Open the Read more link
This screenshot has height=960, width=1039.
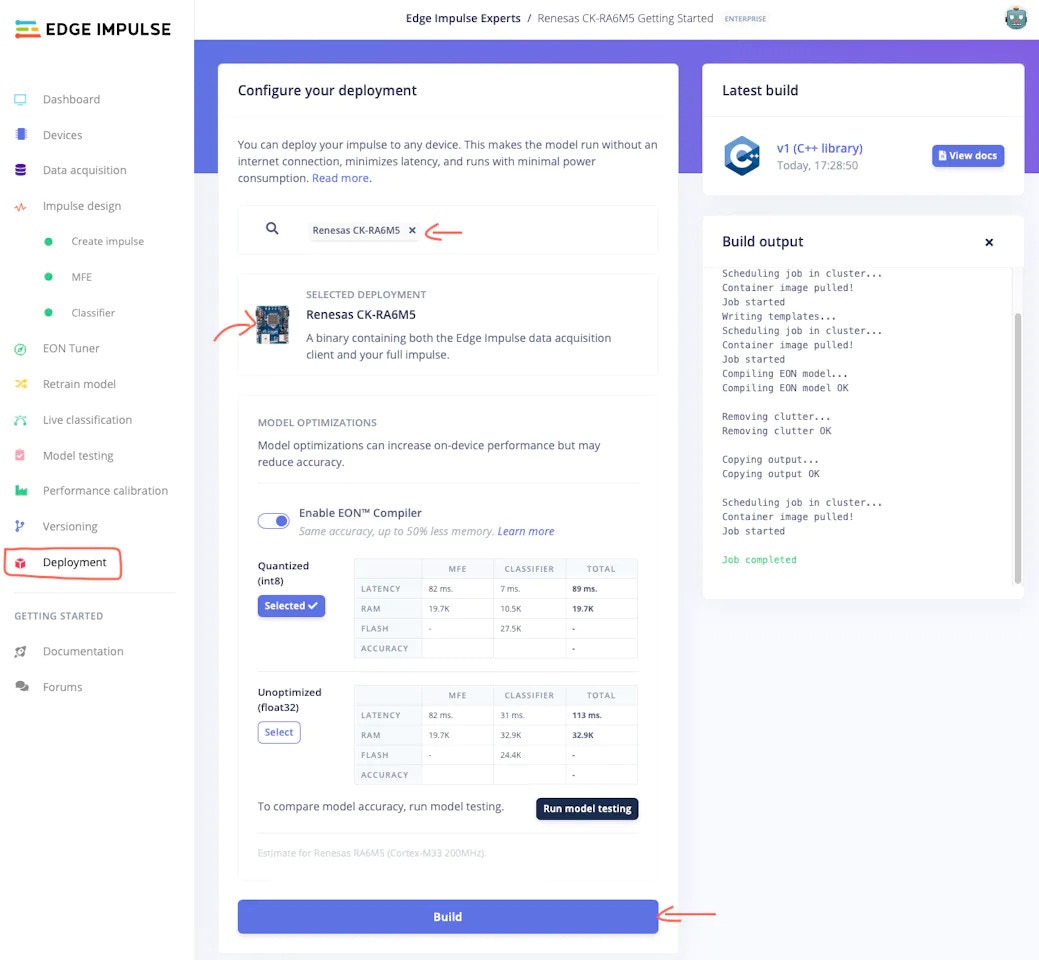tap(340, 178)
